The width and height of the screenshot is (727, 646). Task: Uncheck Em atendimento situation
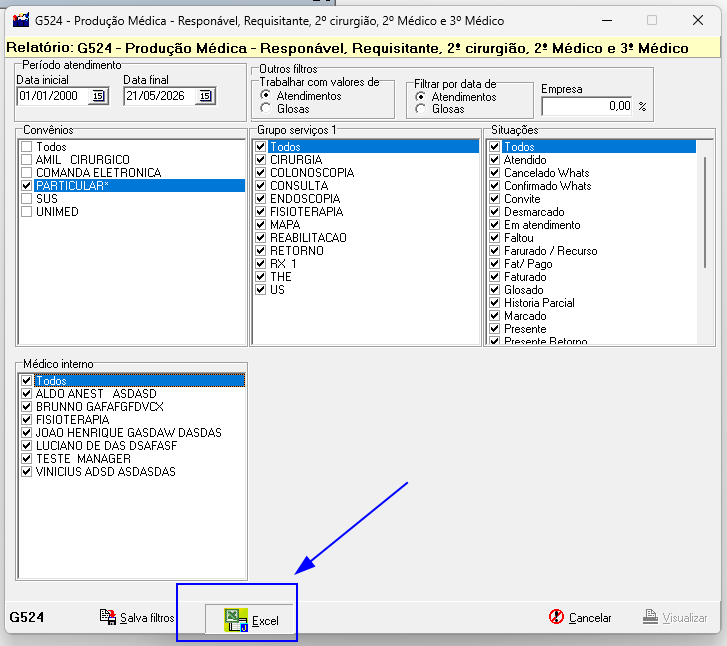click(495, 224)
